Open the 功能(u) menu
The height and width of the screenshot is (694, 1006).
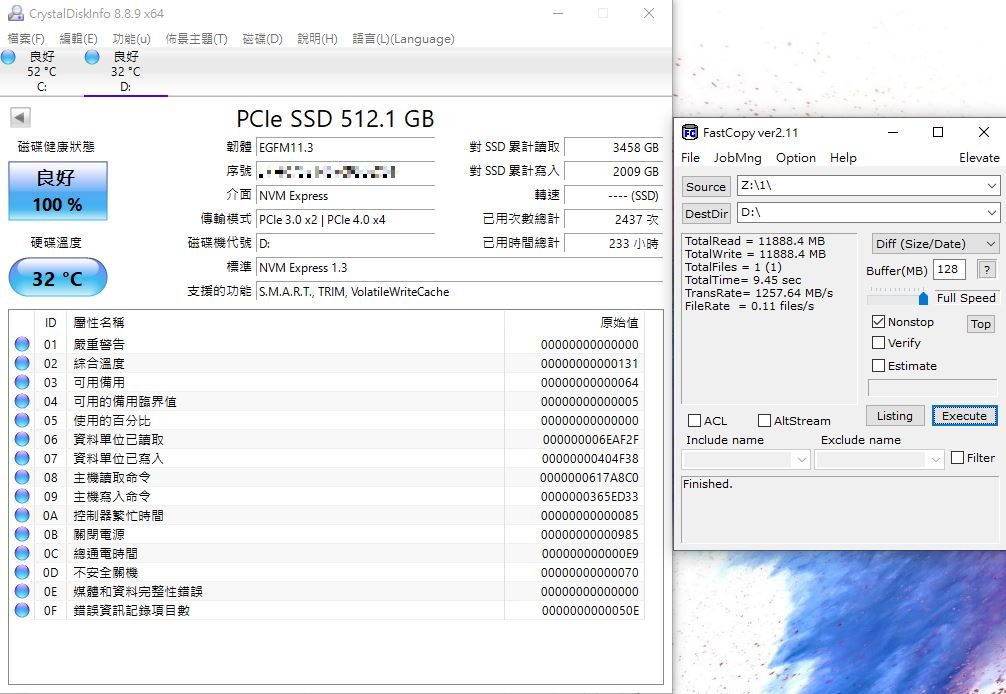[x=132, y=38]
